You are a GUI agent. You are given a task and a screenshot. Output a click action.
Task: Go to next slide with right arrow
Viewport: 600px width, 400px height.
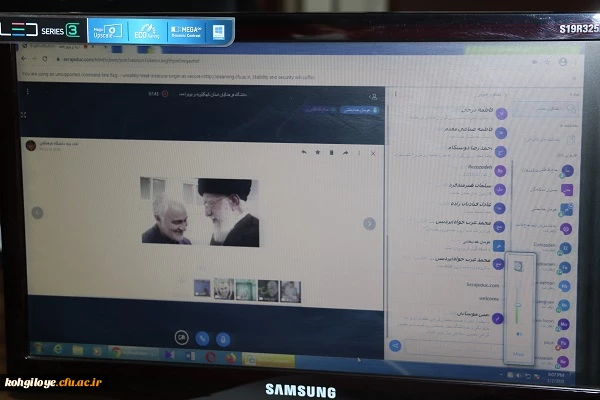369,223
